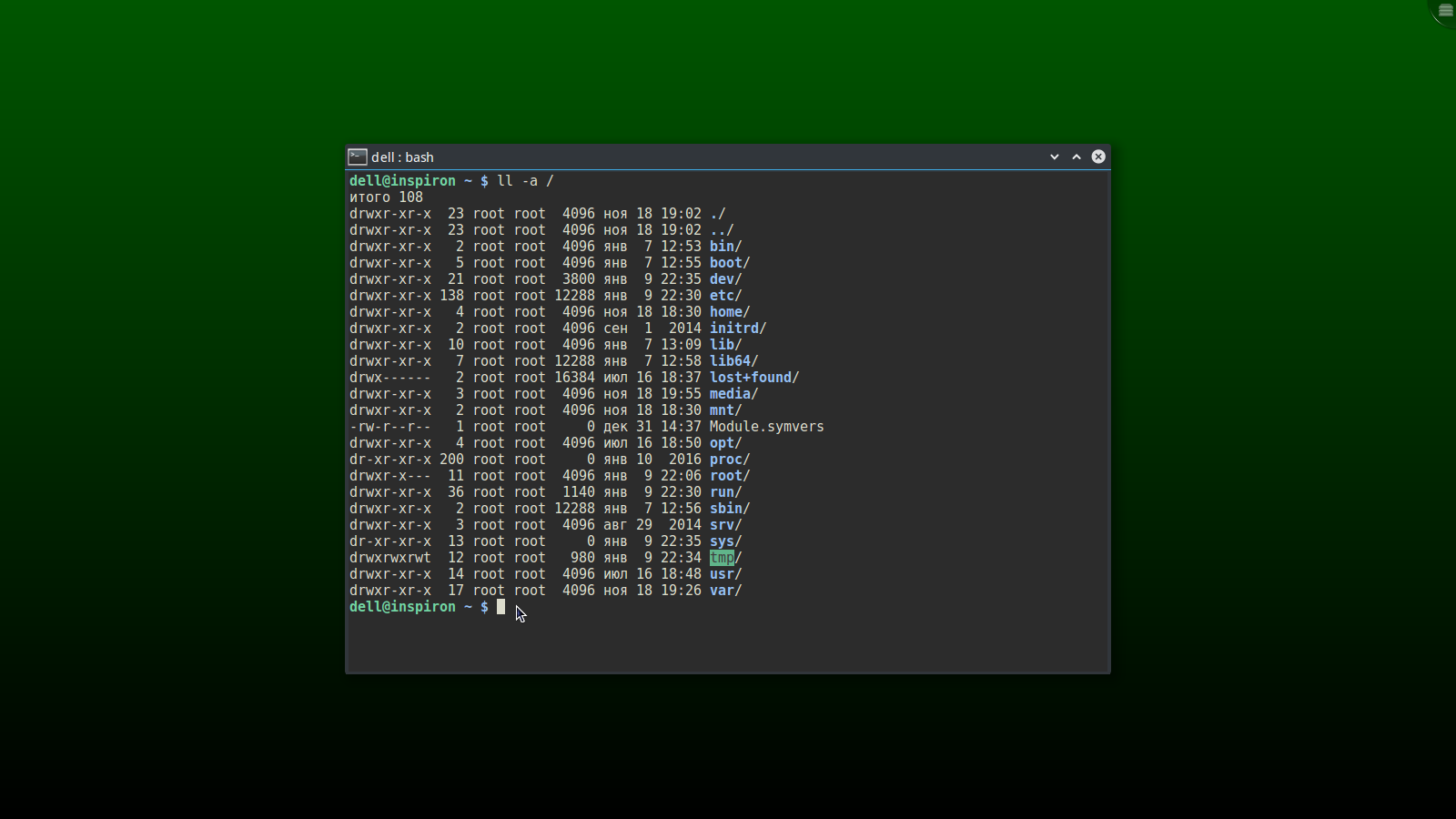Maximize the terminal with the up chevron
Viewport: 1456px width, 819px height.
(1077, 157)
